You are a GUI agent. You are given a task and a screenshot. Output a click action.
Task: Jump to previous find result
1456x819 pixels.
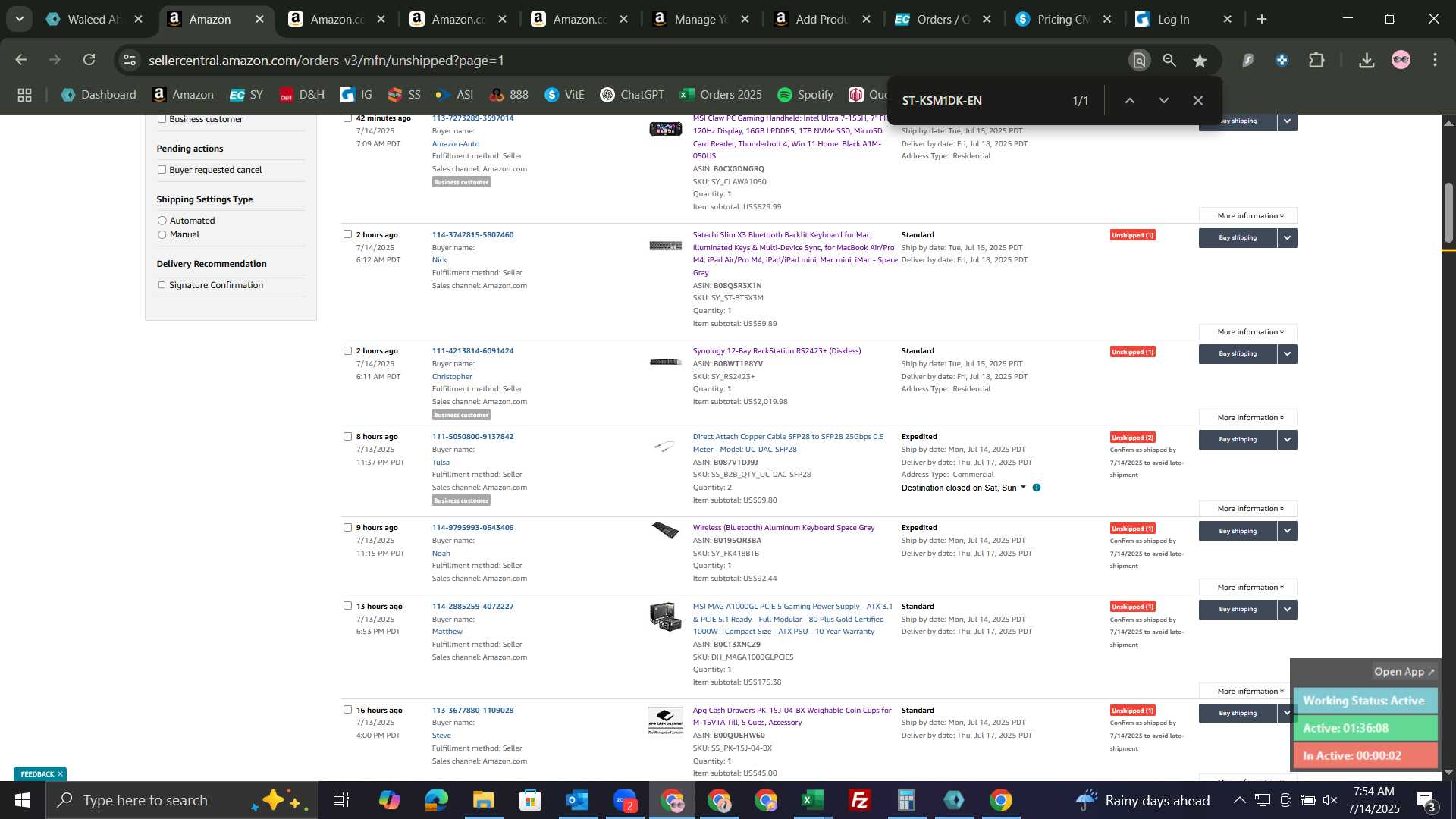(x=1129, y=100)
